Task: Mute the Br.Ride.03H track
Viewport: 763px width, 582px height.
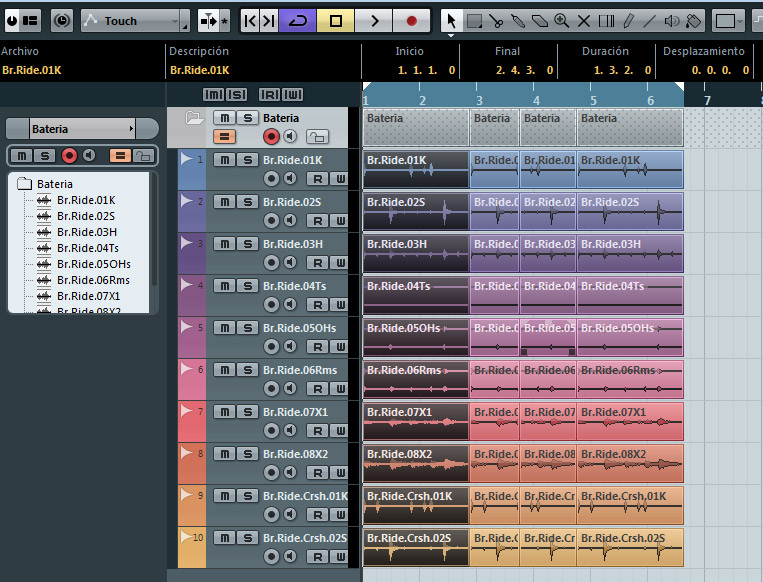Action: point(224,244)
